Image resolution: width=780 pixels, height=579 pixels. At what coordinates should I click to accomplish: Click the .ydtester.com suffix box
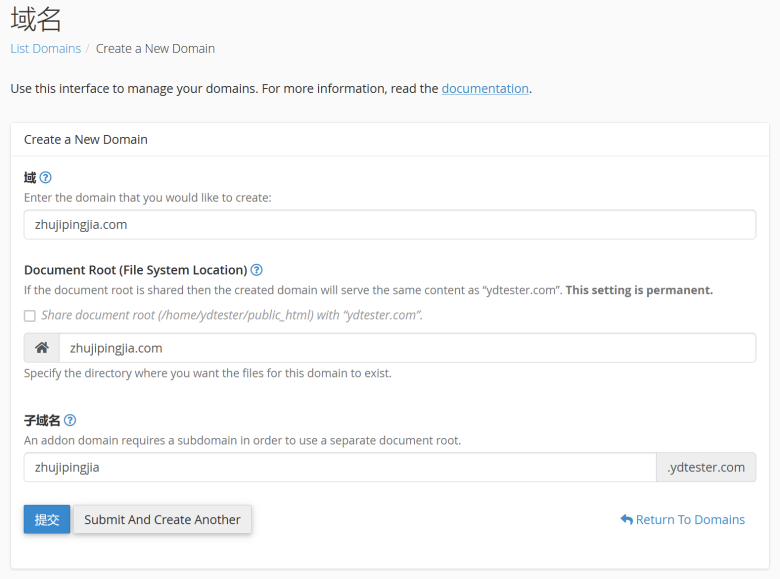click(x=706, y=467)
